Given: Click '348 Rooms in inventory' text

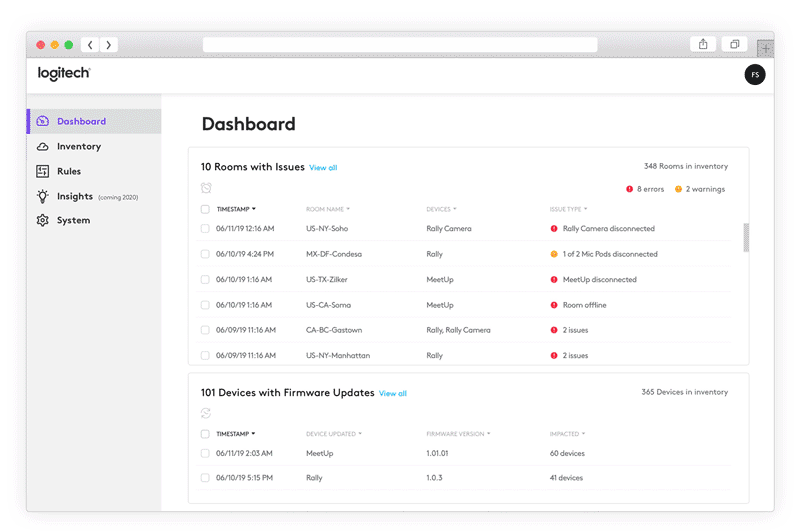Looking at the screenshot, I should (686, 166).
